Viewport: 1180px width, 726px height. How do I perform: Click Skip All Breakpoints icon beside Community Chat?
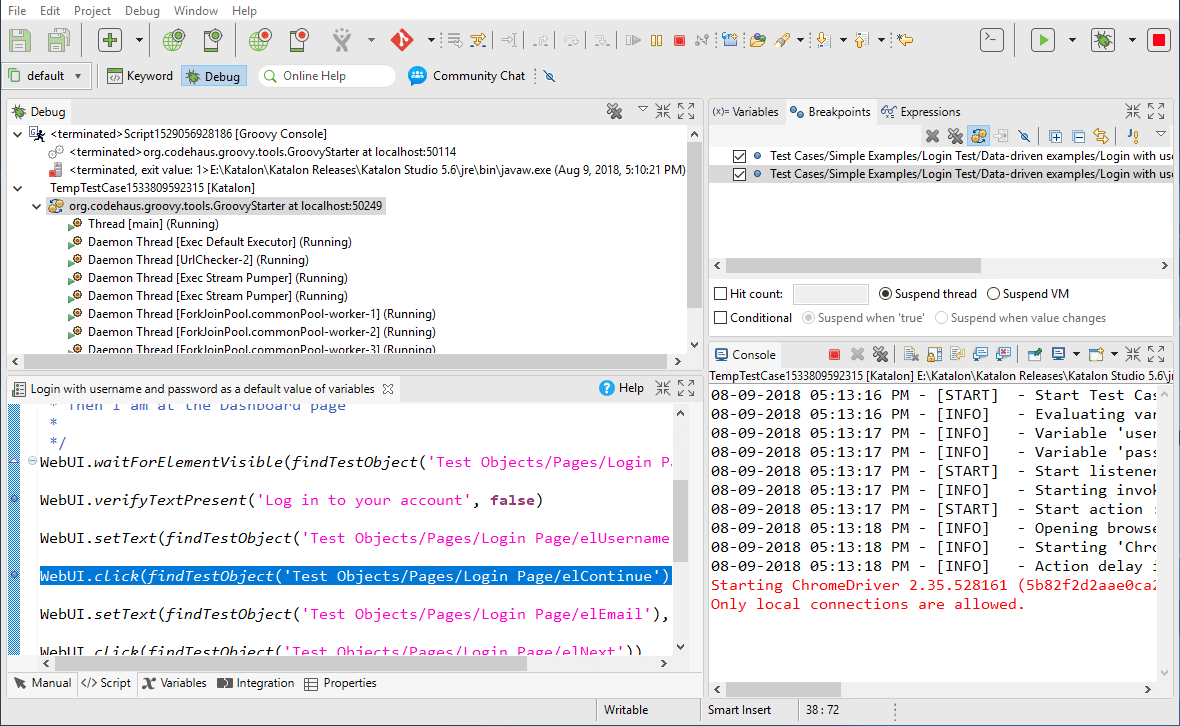pos(549,76)
